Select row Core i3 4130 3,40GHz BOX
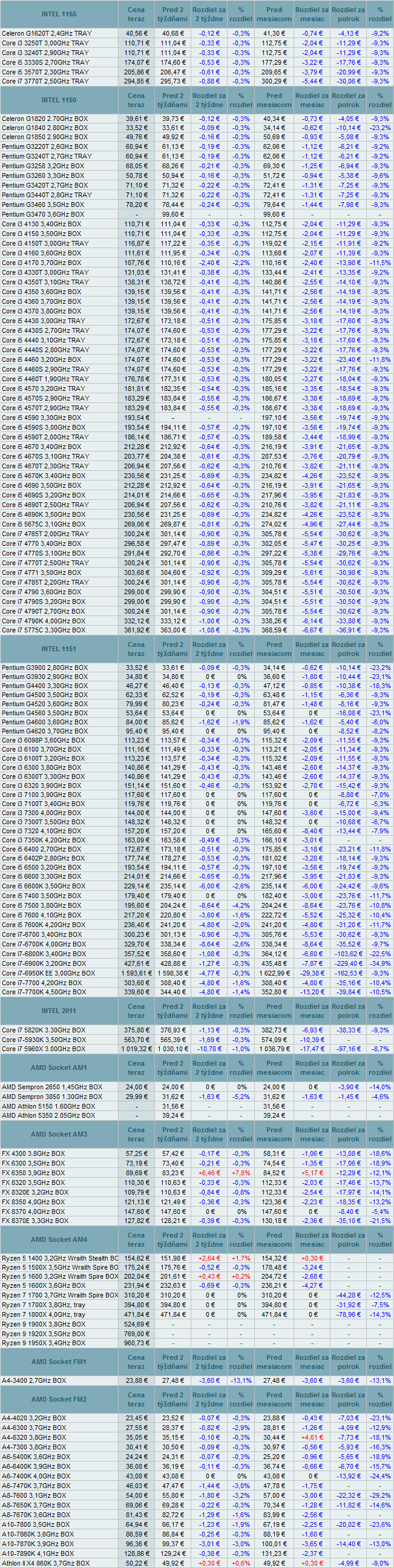 [x=197, y=224]
